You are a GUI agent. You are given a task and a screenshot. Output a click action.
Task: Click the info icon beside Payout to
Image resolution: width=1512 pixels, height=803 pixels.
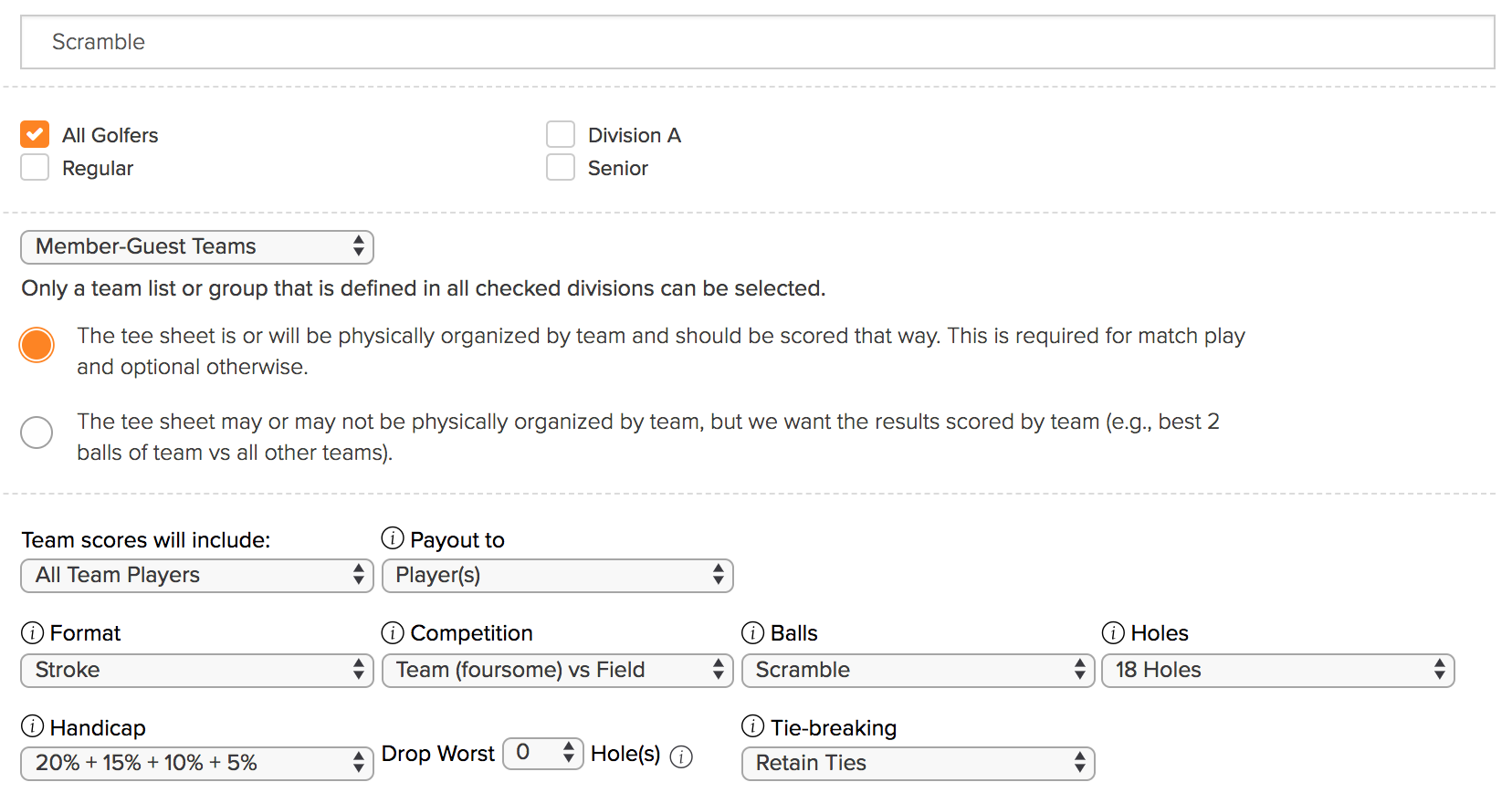point(393,538)
